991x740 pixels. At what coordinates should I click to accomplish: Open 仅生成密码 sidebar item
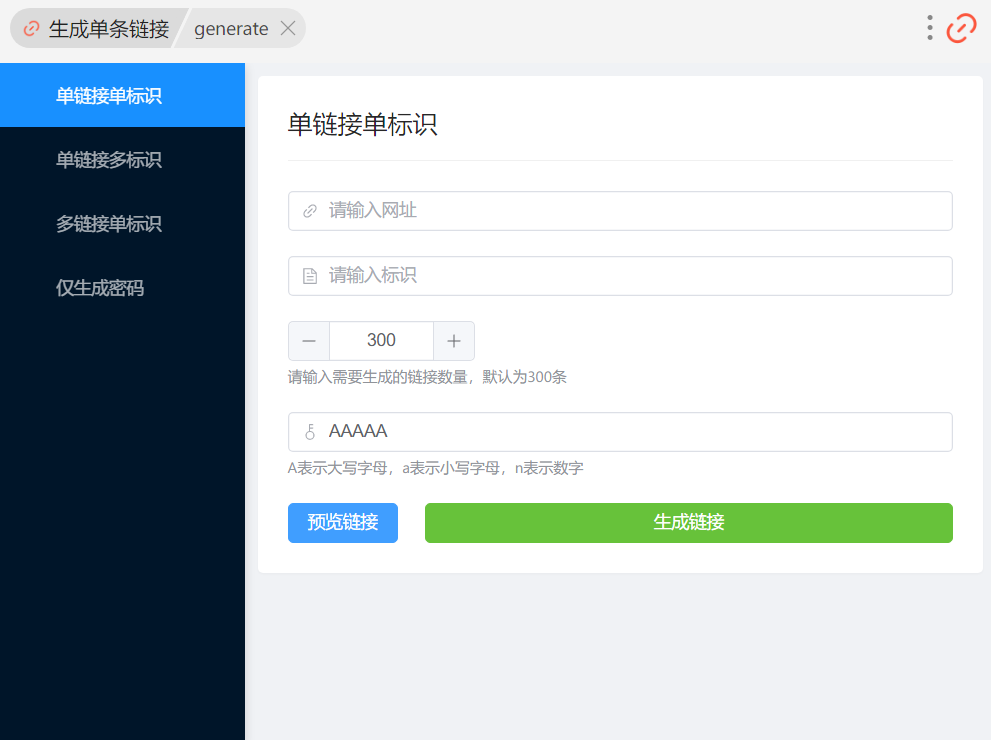[123, 288]
